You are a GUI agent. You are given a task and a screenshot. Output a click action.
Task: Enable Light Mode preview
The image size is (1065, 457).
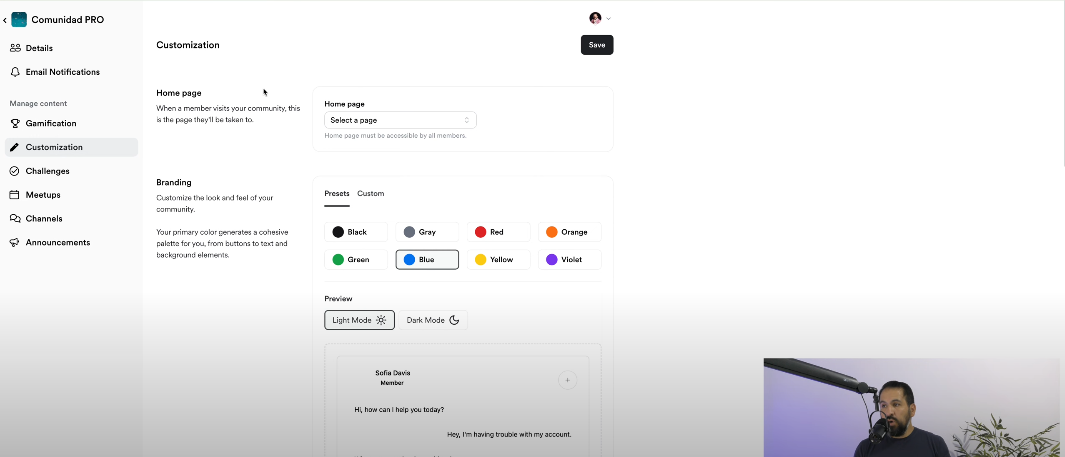pos(359,320)
